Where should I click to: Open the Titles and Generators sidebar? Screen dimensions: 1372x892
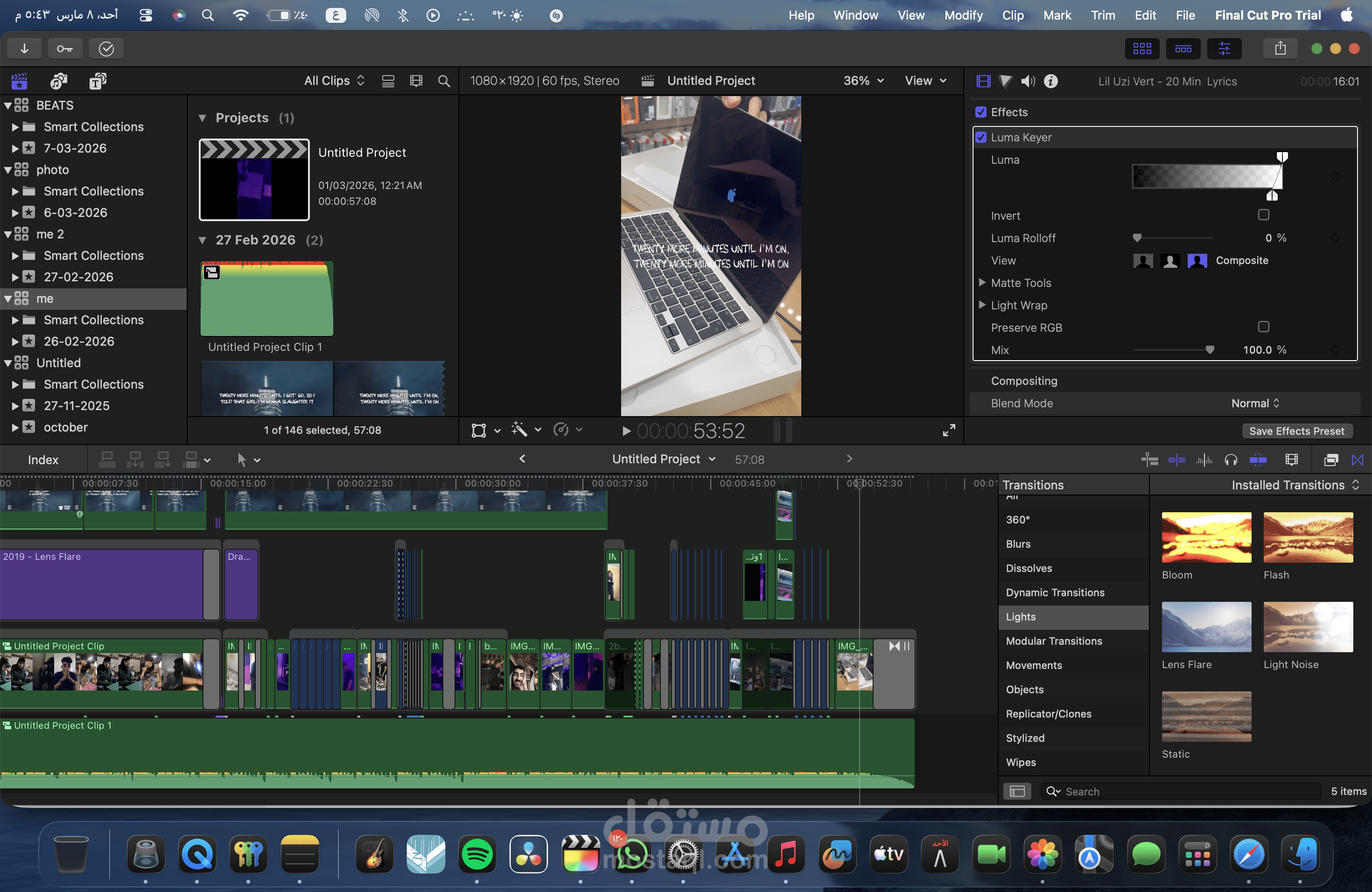98,81
